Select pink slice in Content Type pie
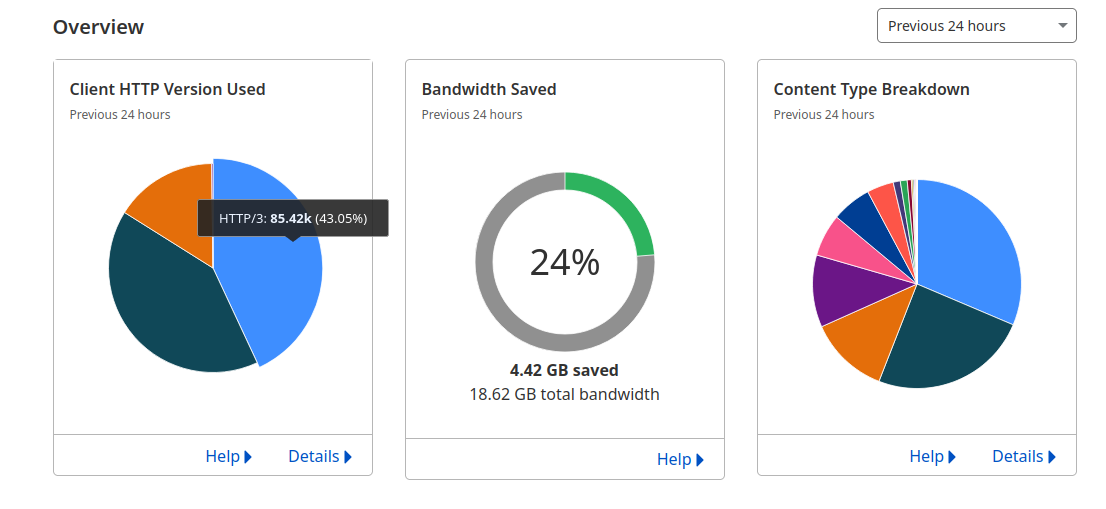Screen dimensions: 1106x509 pyautogui.click(x=838, y=240)
